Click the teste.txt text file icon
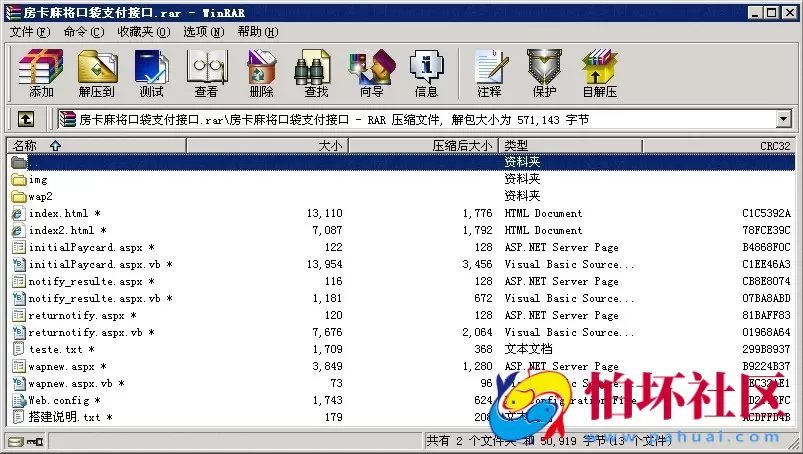This screenshot has width=803, height=454. coord(18,349)
